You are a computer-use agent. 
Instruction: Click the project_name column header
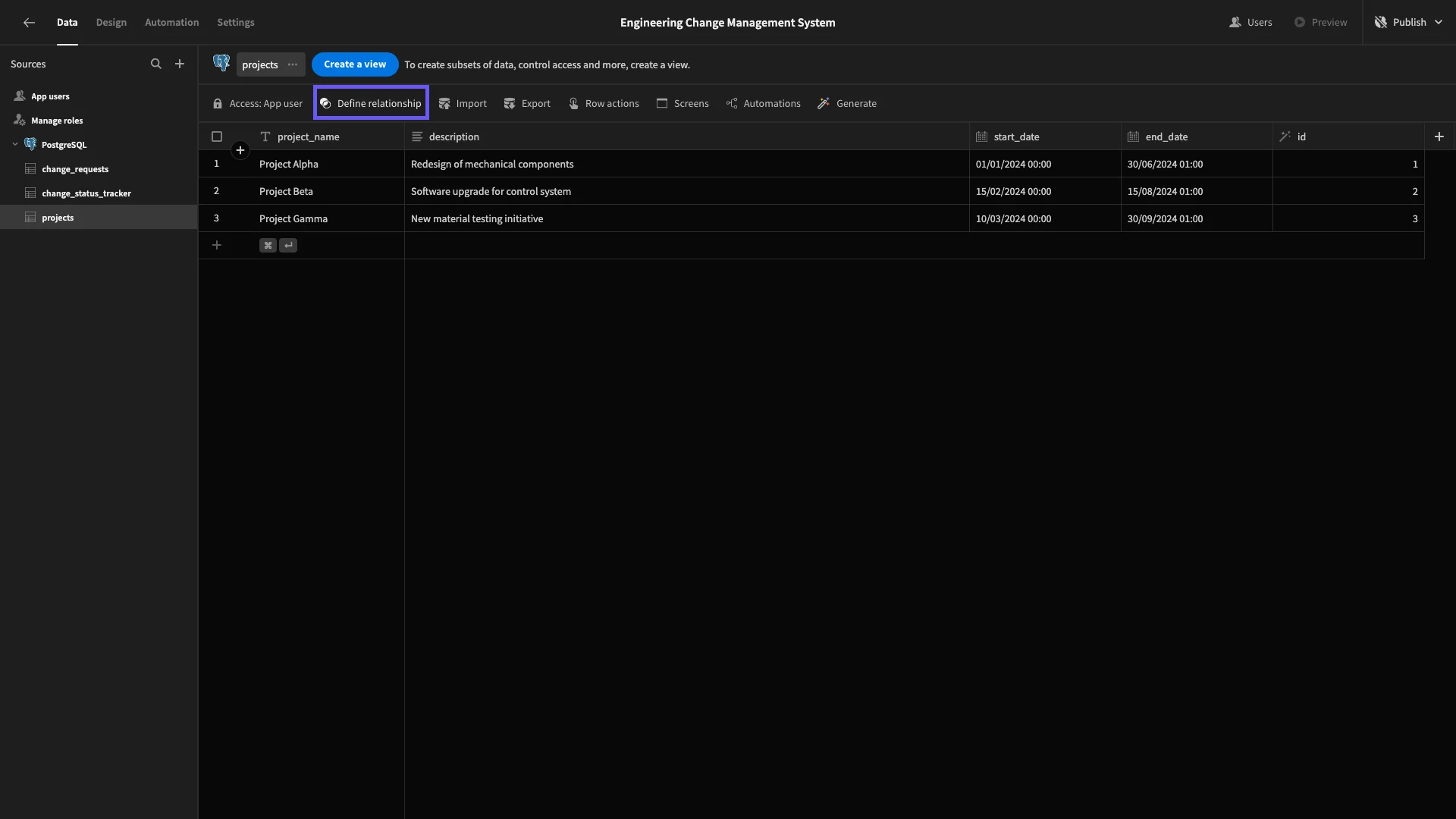pyautogui.click(x=328, y=136)
